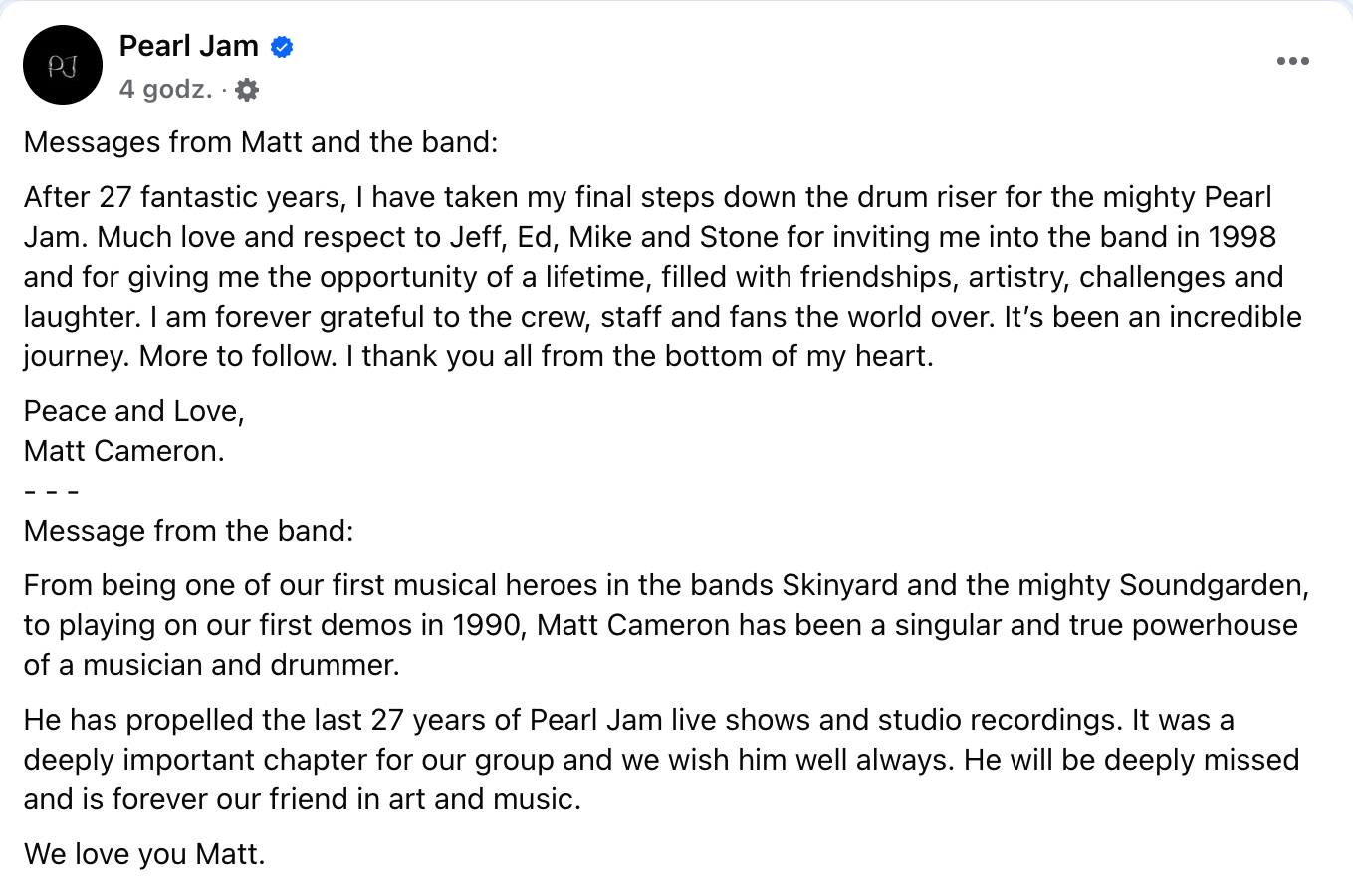Image resolution: width=1353 pixels, height=896 pixels.
Task: Click the "- - -" separator line
Action: coord(51,491)
